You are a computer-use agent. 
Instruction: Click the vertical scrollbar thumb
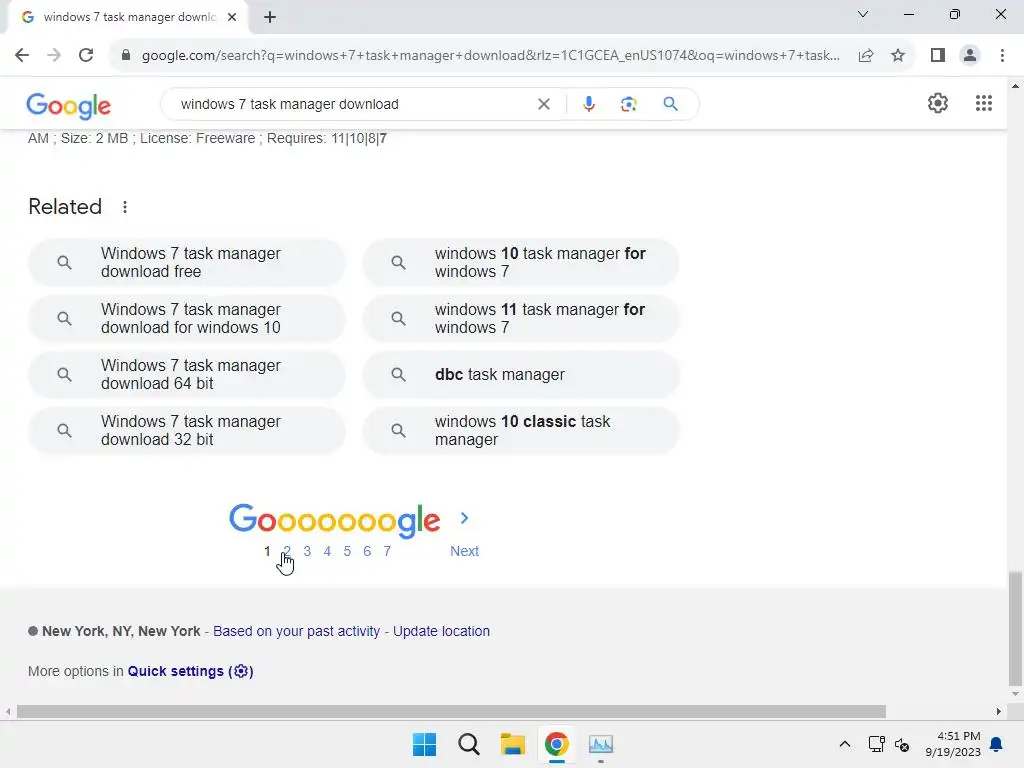[x=1016, y=628]
